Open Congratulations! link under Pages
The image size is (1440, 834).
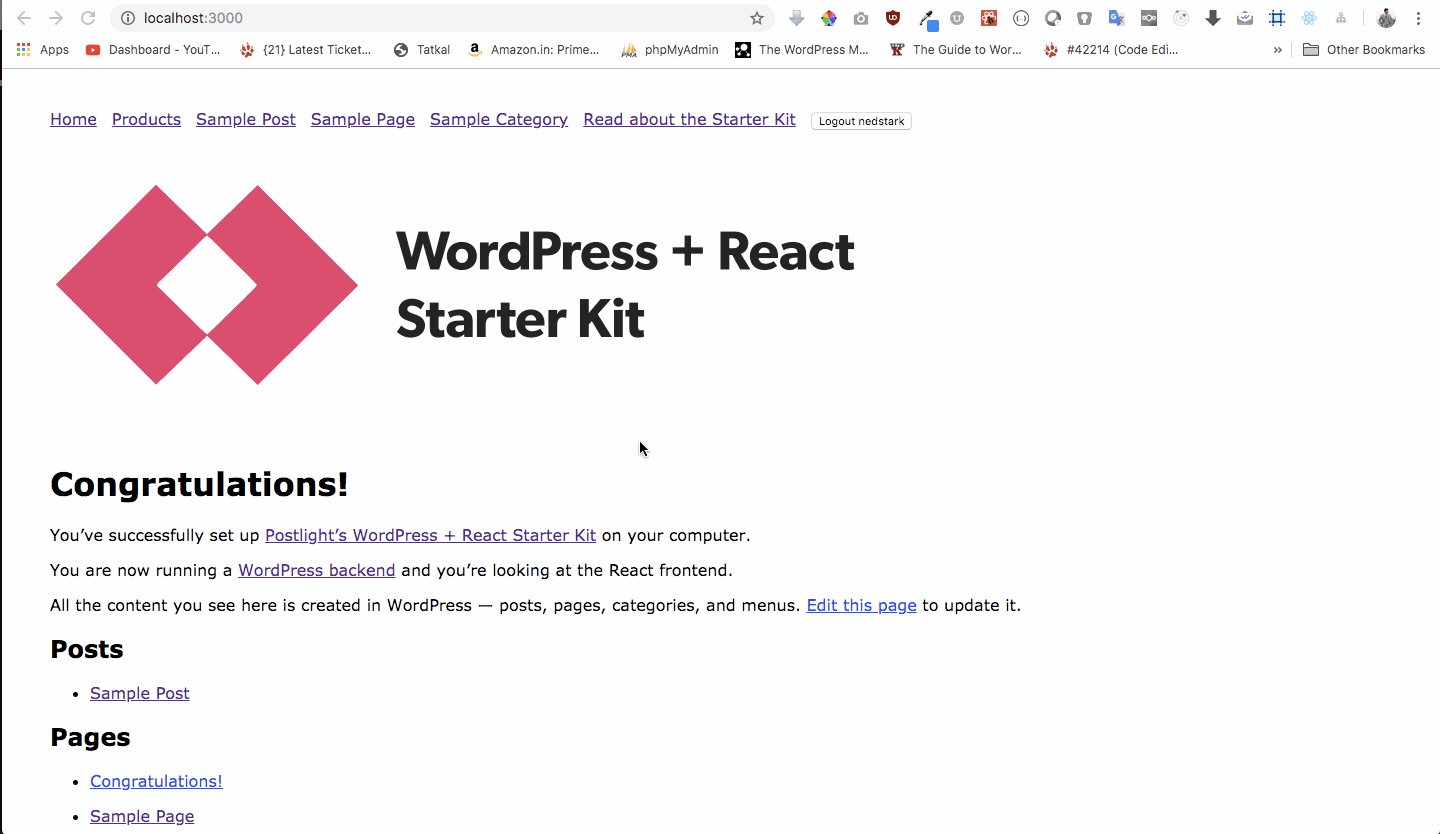(156, 781)
